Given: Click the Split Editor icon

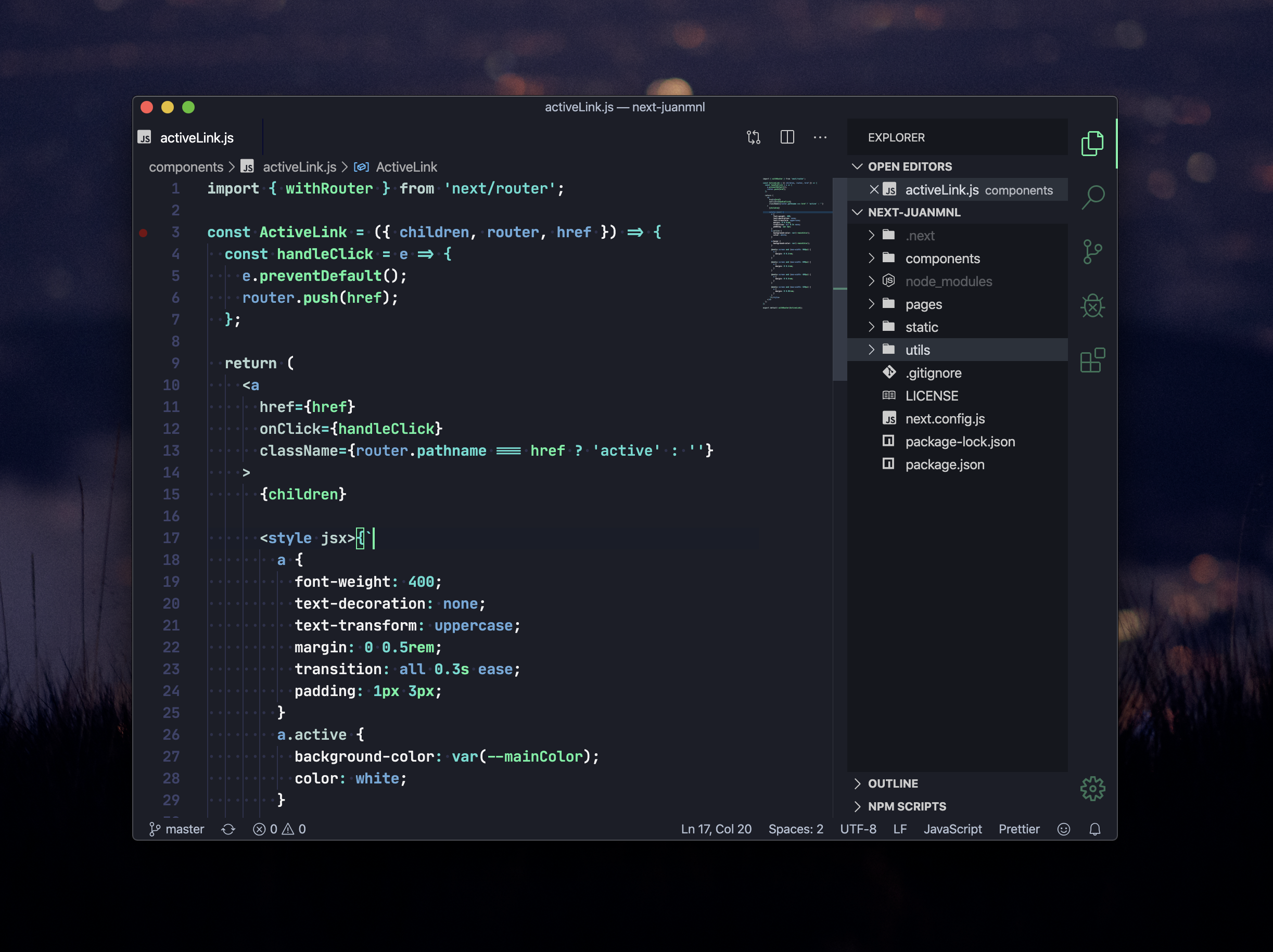Looking at the screenshot, I should point(787,137).
